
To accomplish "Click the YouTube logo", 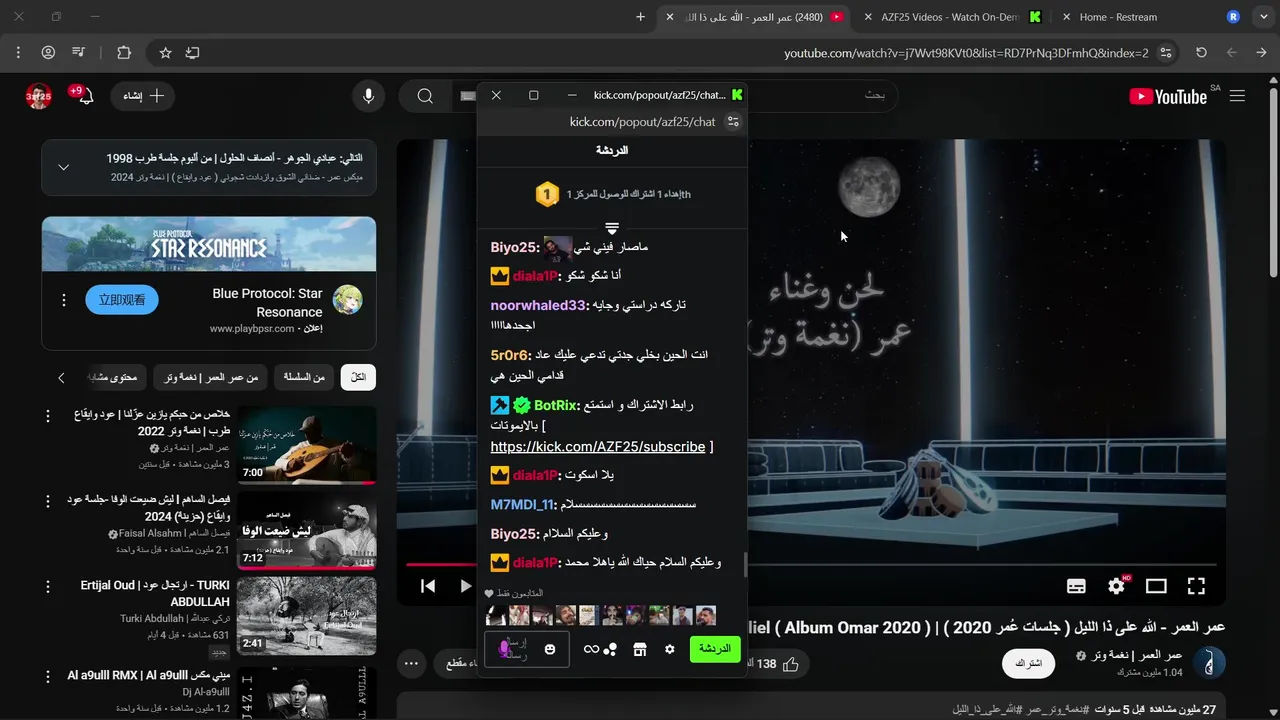I will tap(1168, 96).
